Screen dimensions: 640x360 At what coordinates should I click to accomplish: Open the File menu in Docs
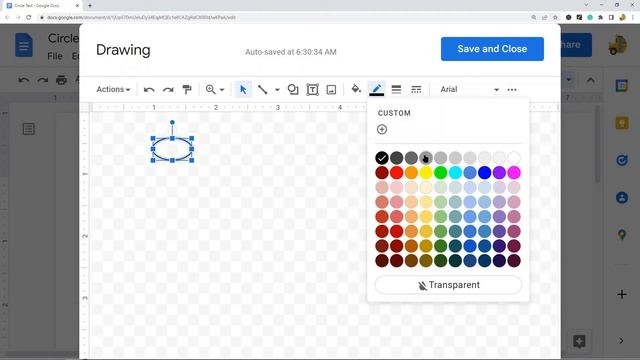pyautogui.click(x=55, y=56)
